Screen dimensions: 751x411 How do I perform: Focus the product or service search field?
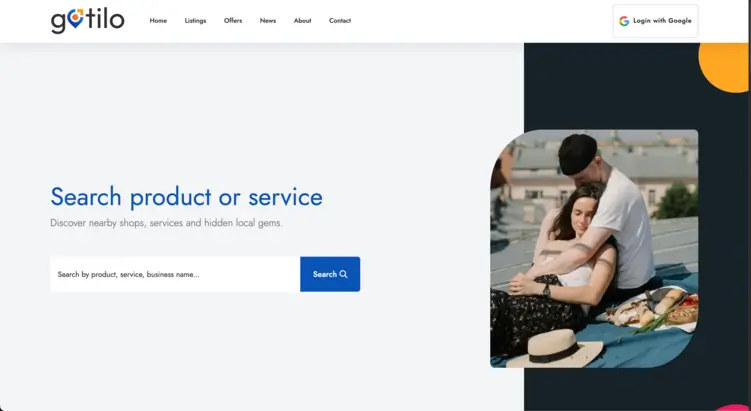click(x=175, y=274)
